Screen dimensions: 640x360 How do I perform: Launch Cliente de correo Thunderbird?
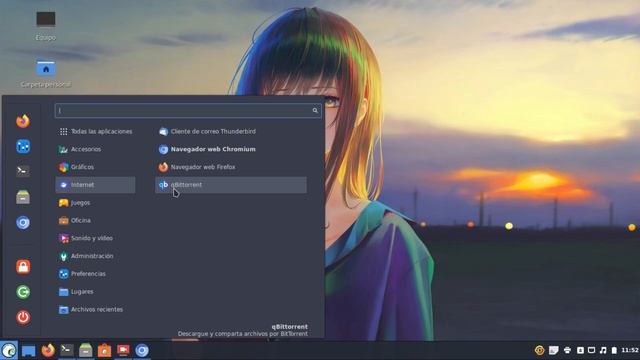click(x=231, y=131)
